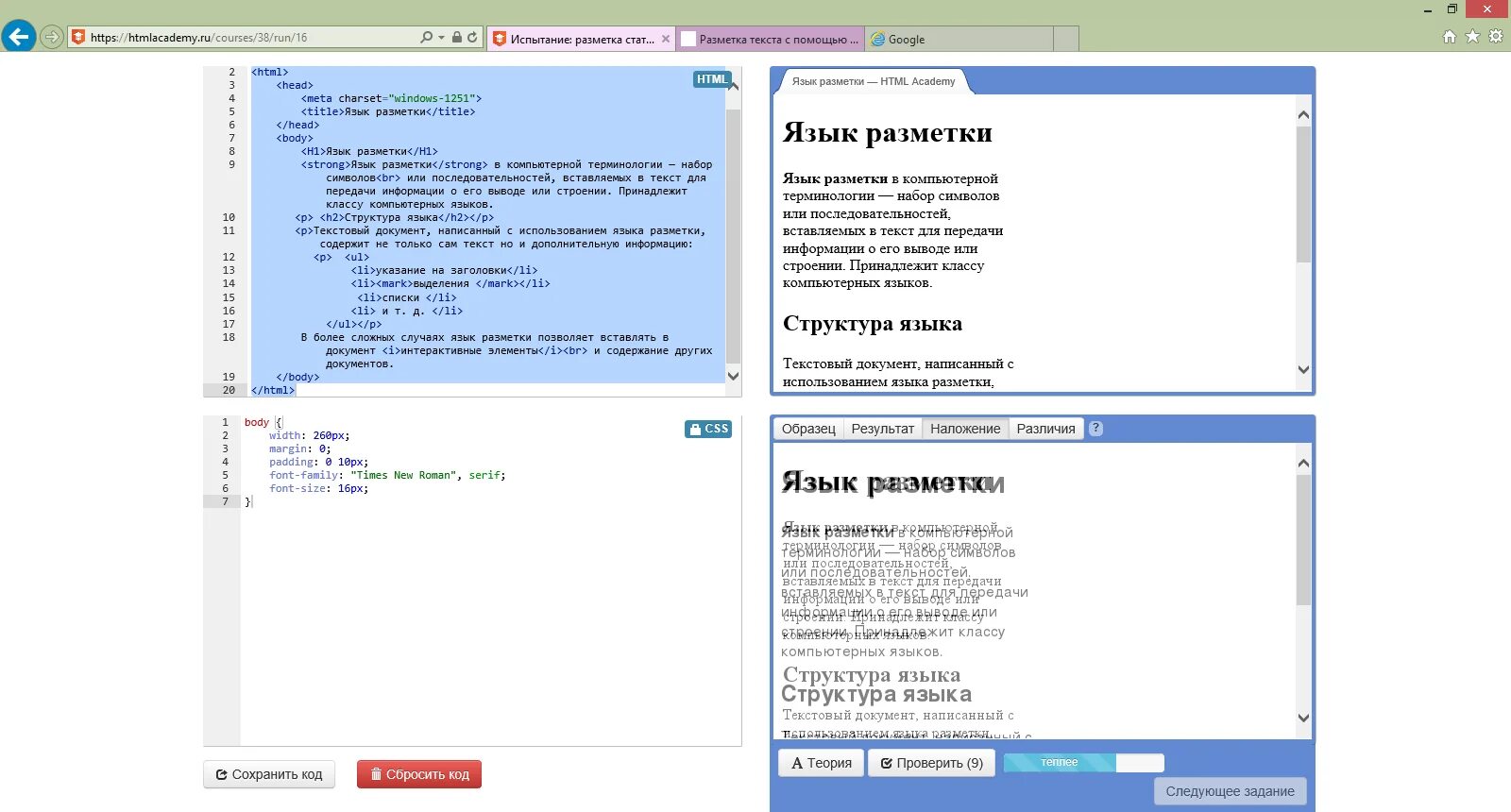Switch to the Google browser tab
The height and width of the screenshot is (812, 1511).
[959, 39]
